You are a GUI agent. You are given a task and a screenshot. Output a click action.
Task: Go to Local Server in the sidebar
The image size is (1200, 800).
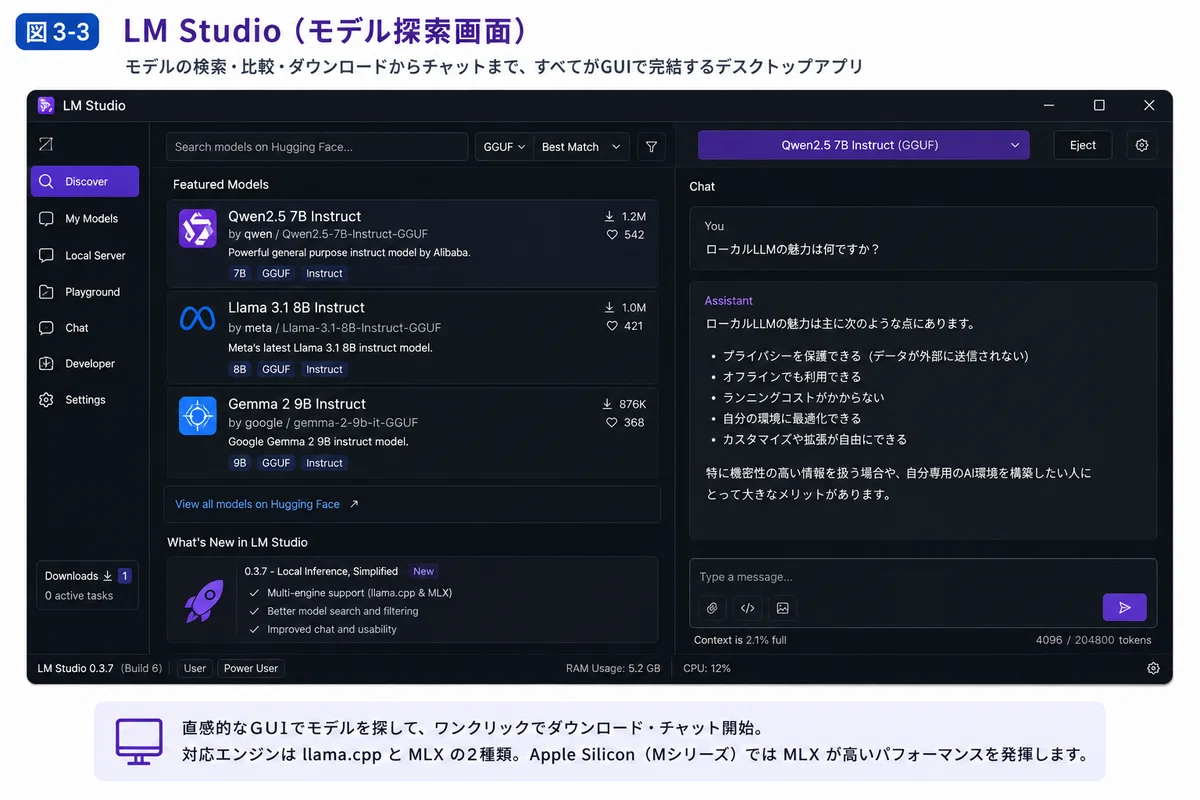[x=85, y=256]
